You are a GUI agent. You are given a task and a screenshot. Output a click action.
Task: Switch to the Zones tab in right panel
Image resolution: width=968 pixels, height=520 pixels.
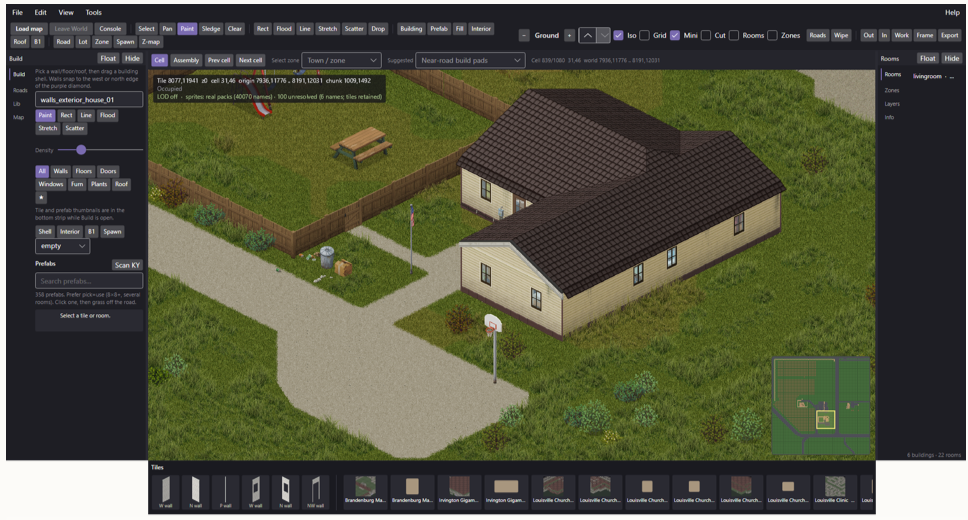click(892, 90)
